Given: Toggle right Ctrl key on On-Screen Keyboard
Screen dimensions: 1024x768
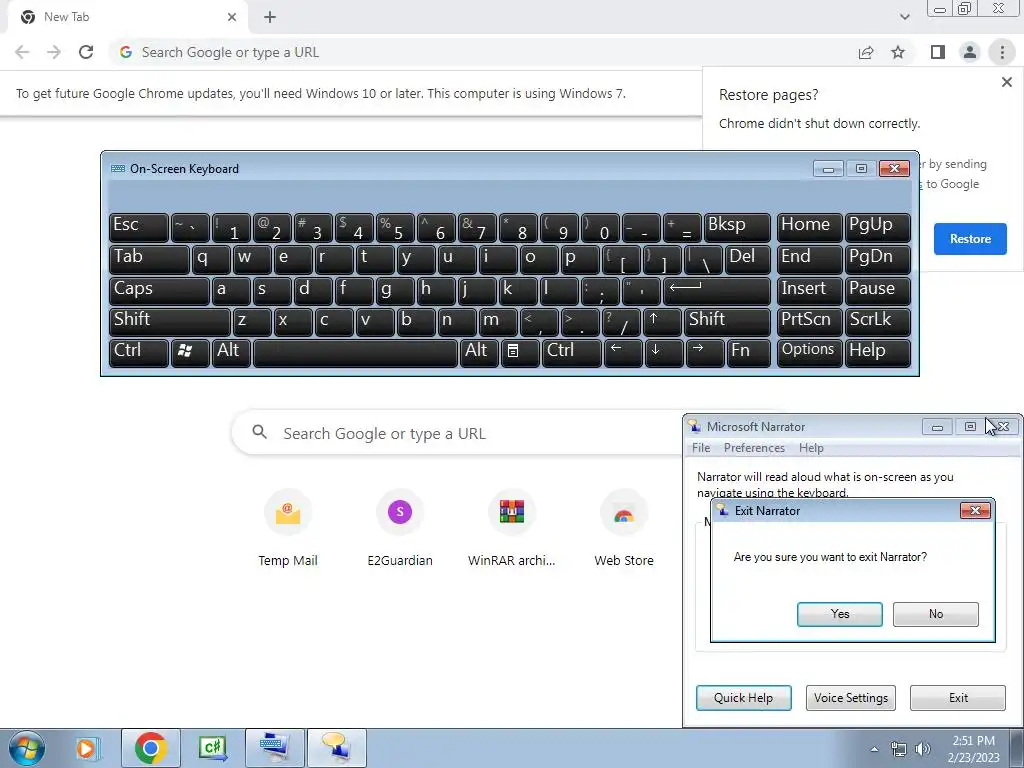Looking at the screenshot, I should (x=571, y=353).
